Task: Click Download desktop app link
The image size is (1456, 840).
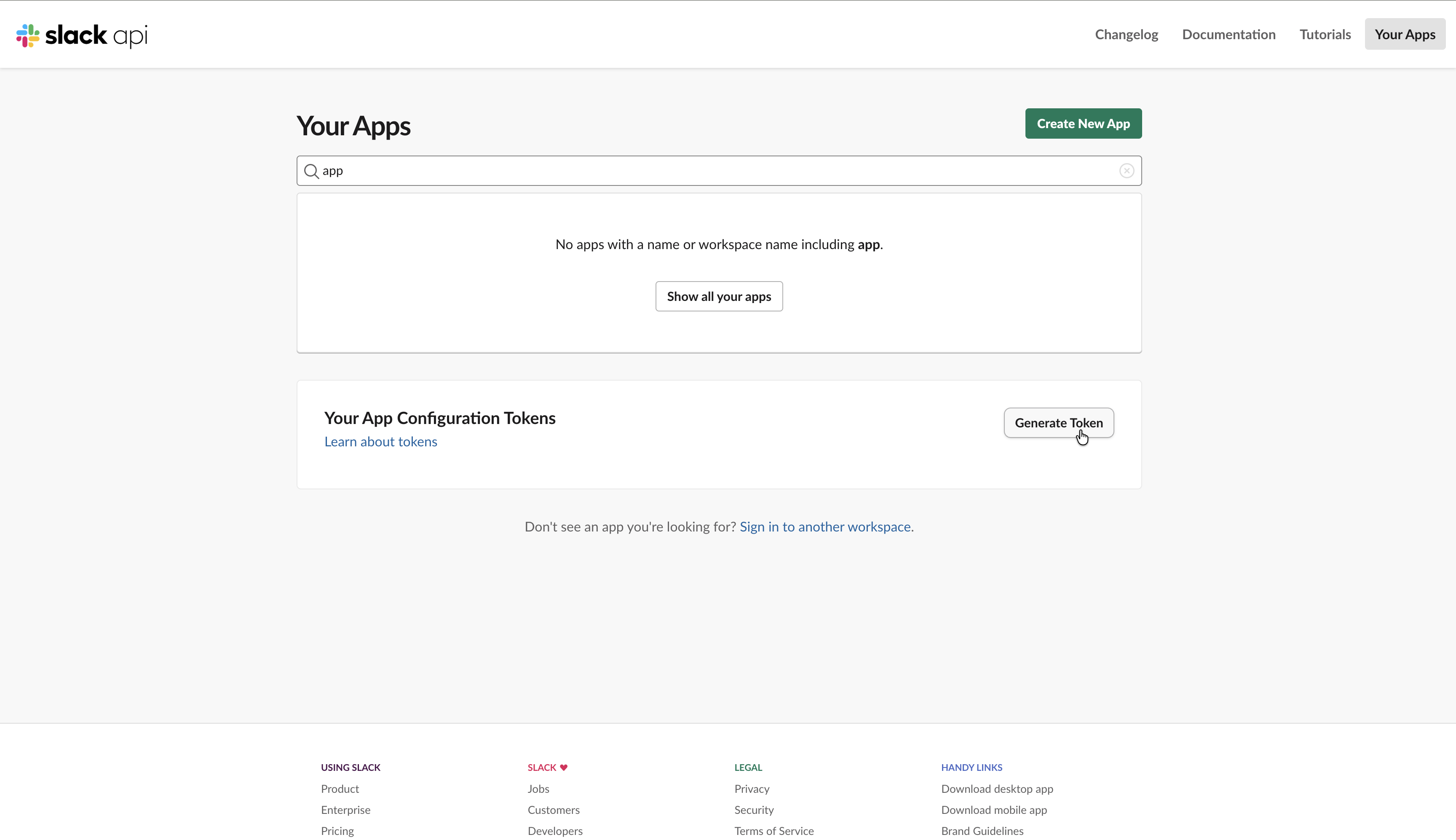Action: (x=996, y=789)
